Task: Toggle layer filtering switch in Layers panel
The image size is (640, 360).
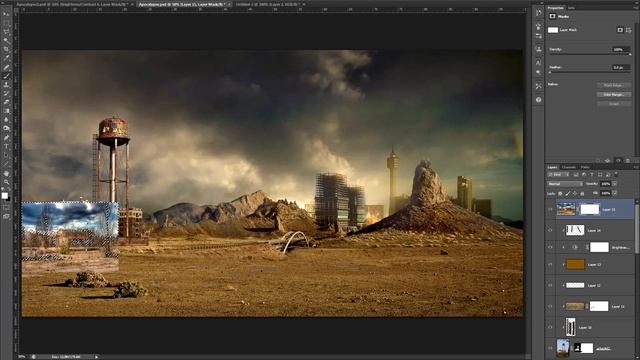Action: pyautogui.click(x=616, y=174)
